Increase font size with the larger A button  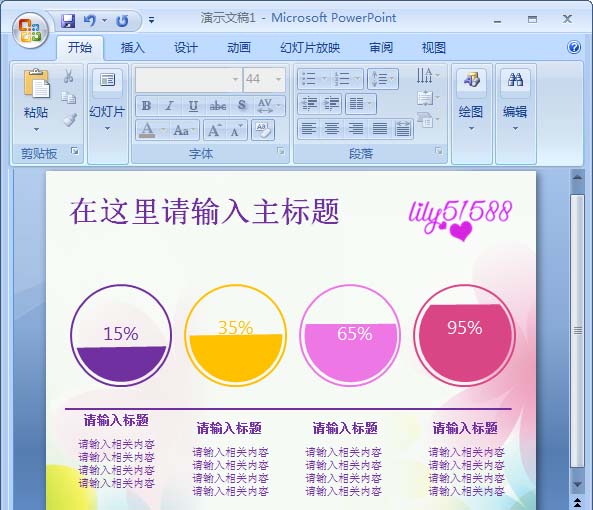[214, 131]
